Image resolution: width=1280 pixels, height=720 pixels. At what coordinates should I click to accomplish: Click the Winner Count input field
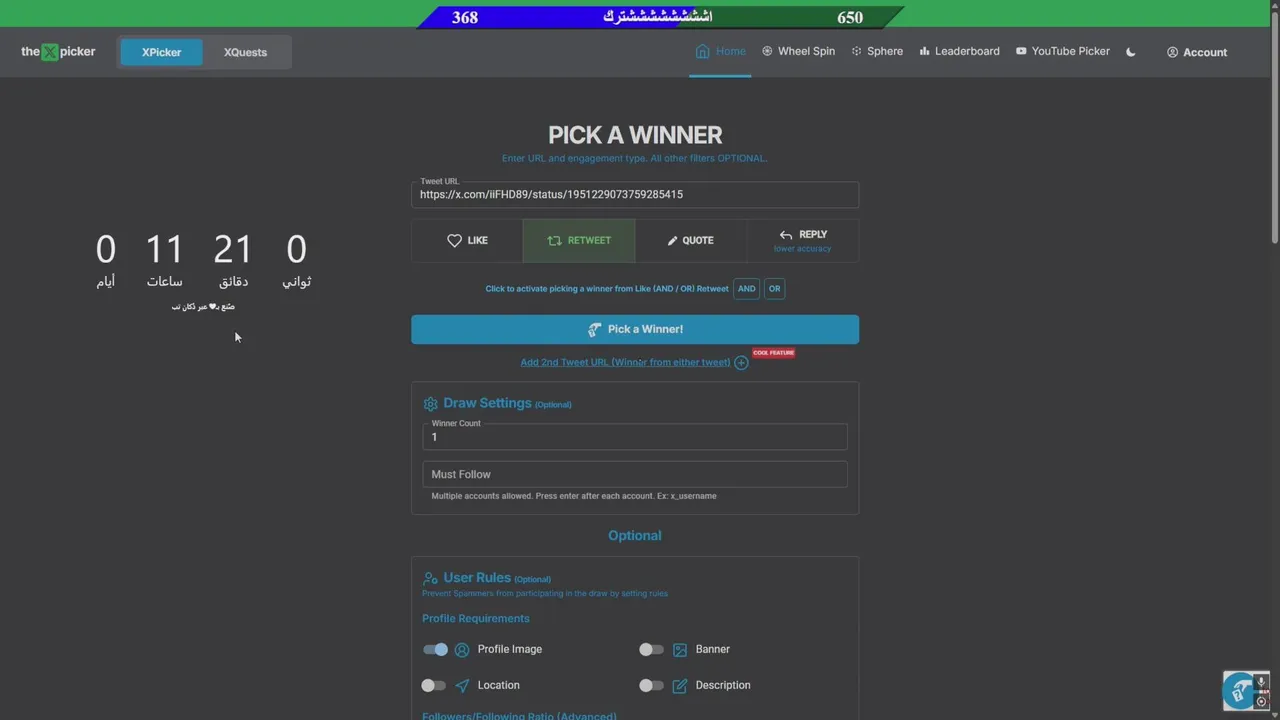click(635, 437)
